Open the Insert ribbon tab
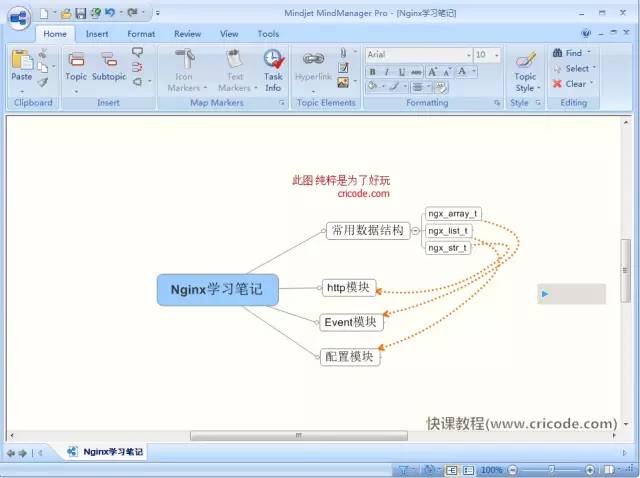 point(97,34)
